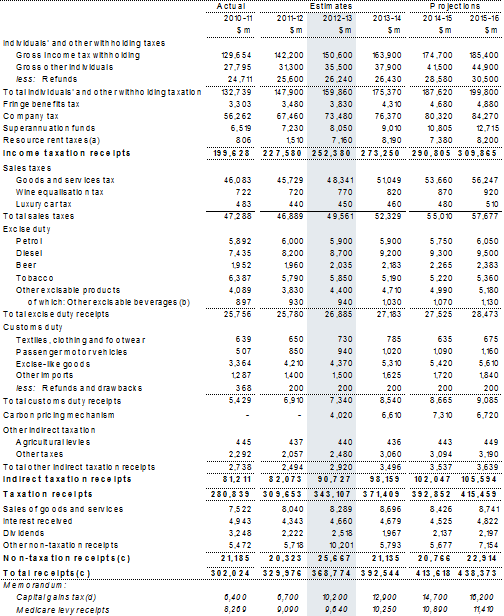Select 'Medicare levy receipts' label

(62, 610)
